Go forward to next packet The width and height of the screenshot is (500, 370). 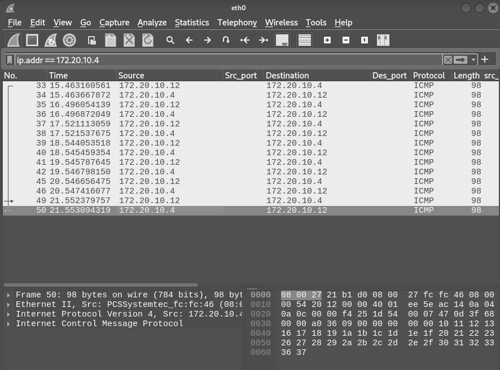[x=207, y=40]
